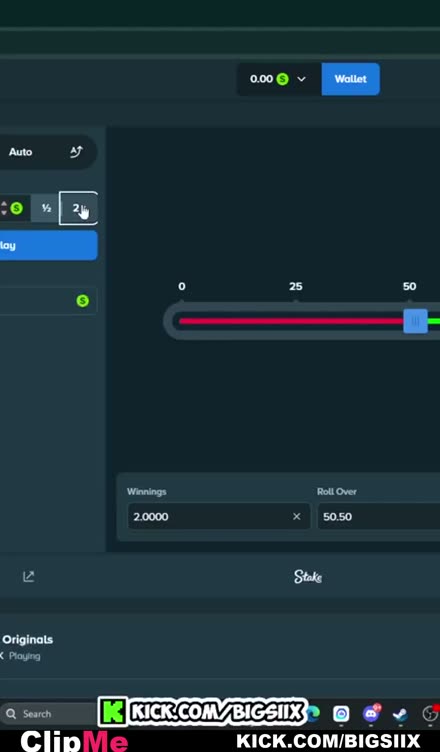Image resolution: width=440 pixels, height=752 pixels.
Task: Click the Windows taskbar Search box
Action: tap(48, 714)
